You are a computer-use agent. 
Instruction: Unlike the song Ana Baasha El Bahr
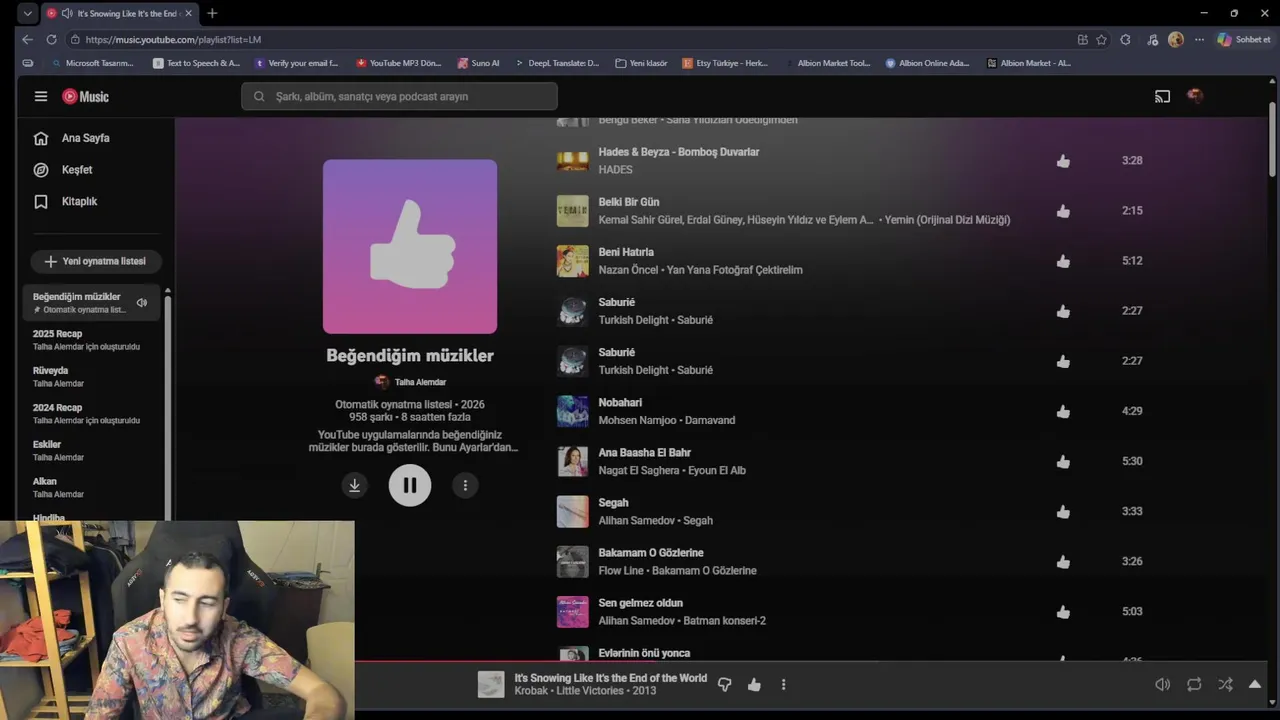tap(1063, 461)
